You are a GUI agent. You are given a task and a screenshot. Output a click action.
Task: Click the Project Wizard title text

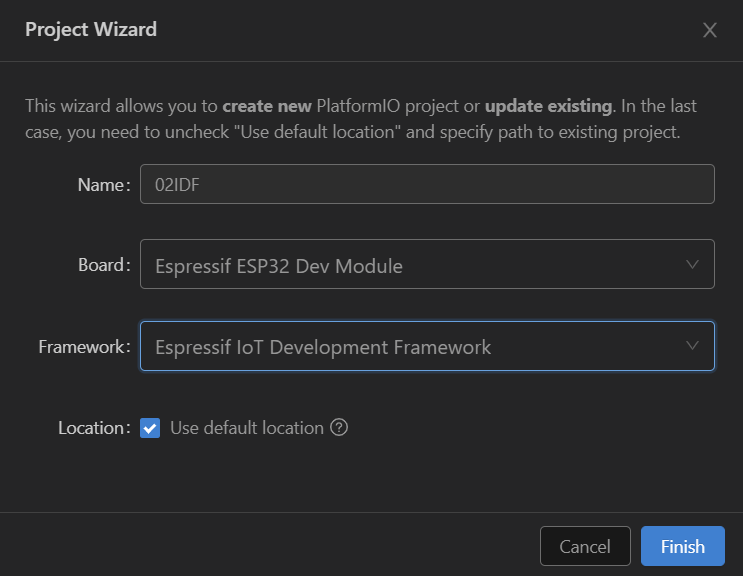91,29
